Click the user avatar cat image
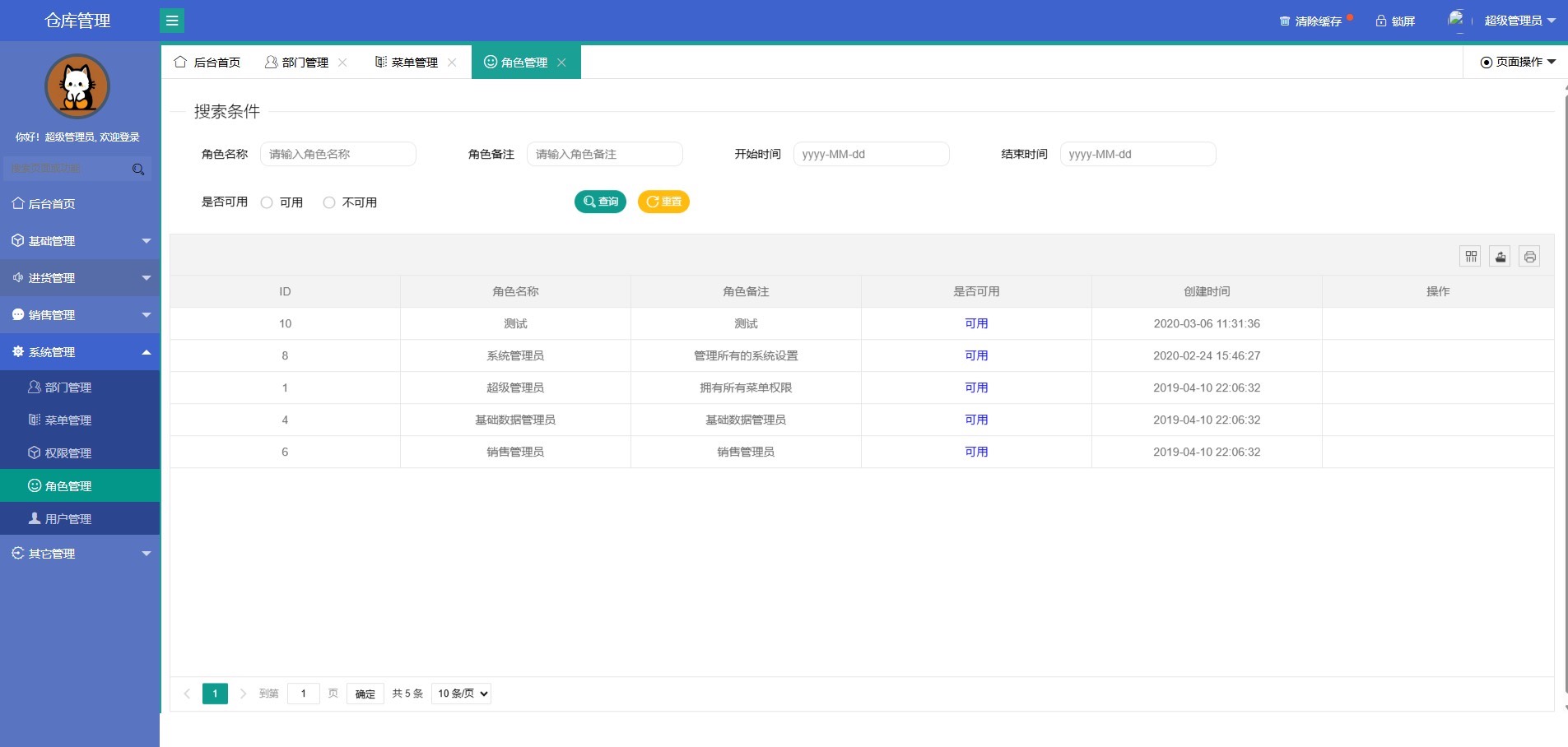 77,86
